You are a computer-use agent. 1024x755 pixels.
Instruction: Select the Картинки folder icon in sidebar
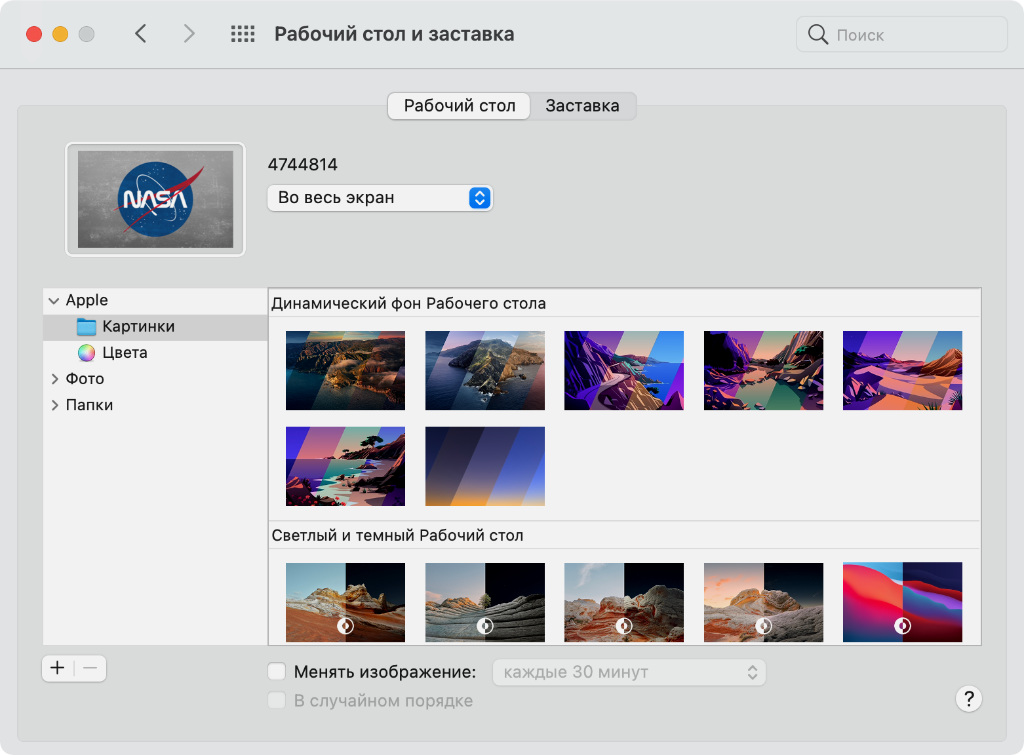pos(86,327)
